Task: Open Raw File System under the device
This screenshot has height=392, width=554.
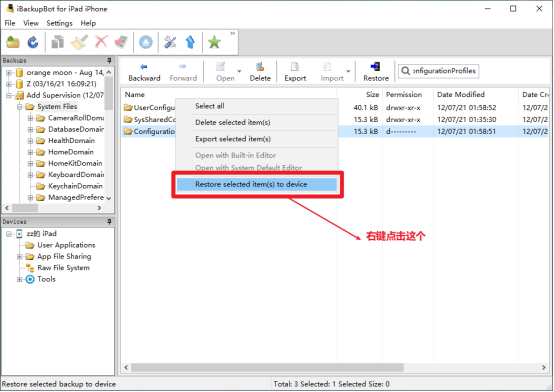Action: (x=63, y=268)
